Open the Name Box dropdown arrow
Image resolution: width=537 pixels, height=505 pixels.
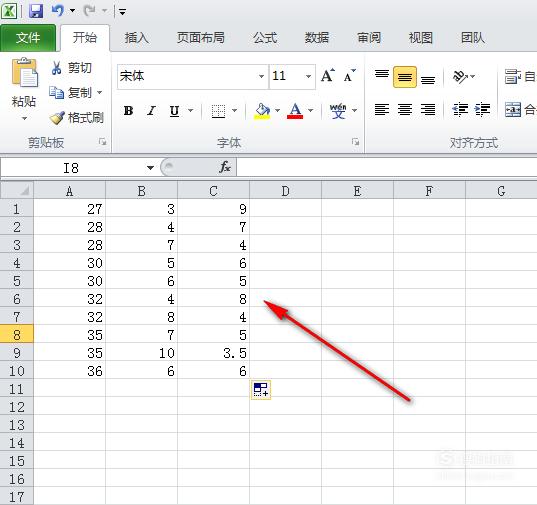[150, 168]
